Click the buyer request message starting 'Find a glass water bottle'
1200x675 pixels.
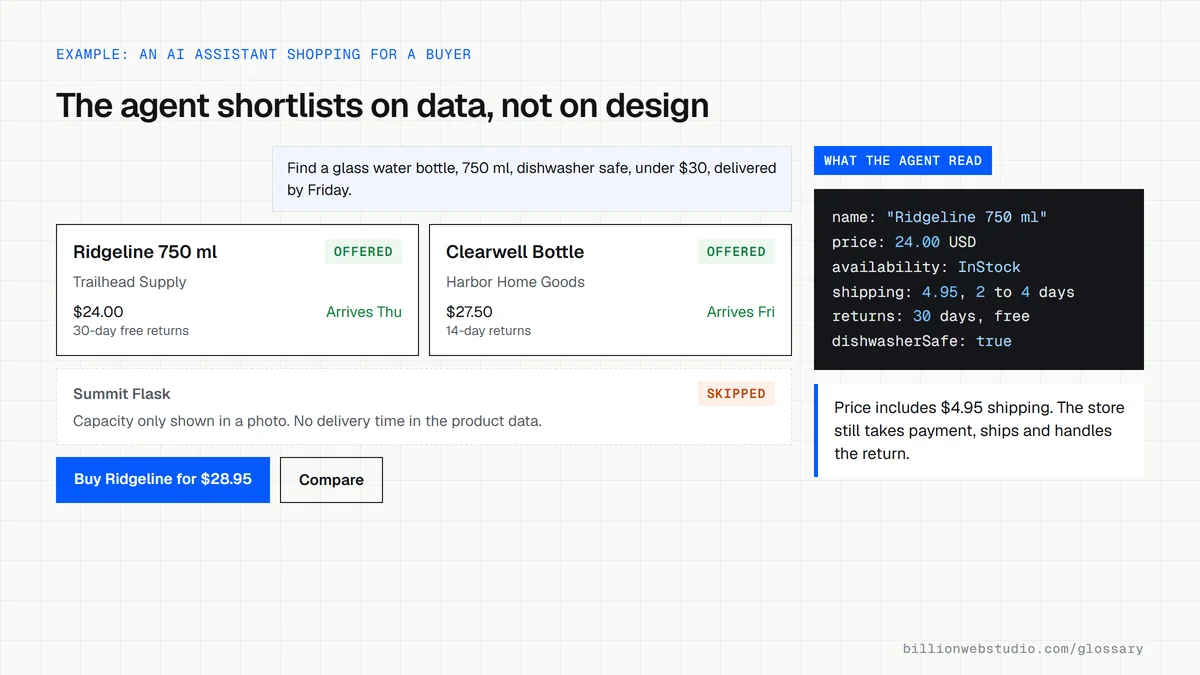click(x=532, y=179)
